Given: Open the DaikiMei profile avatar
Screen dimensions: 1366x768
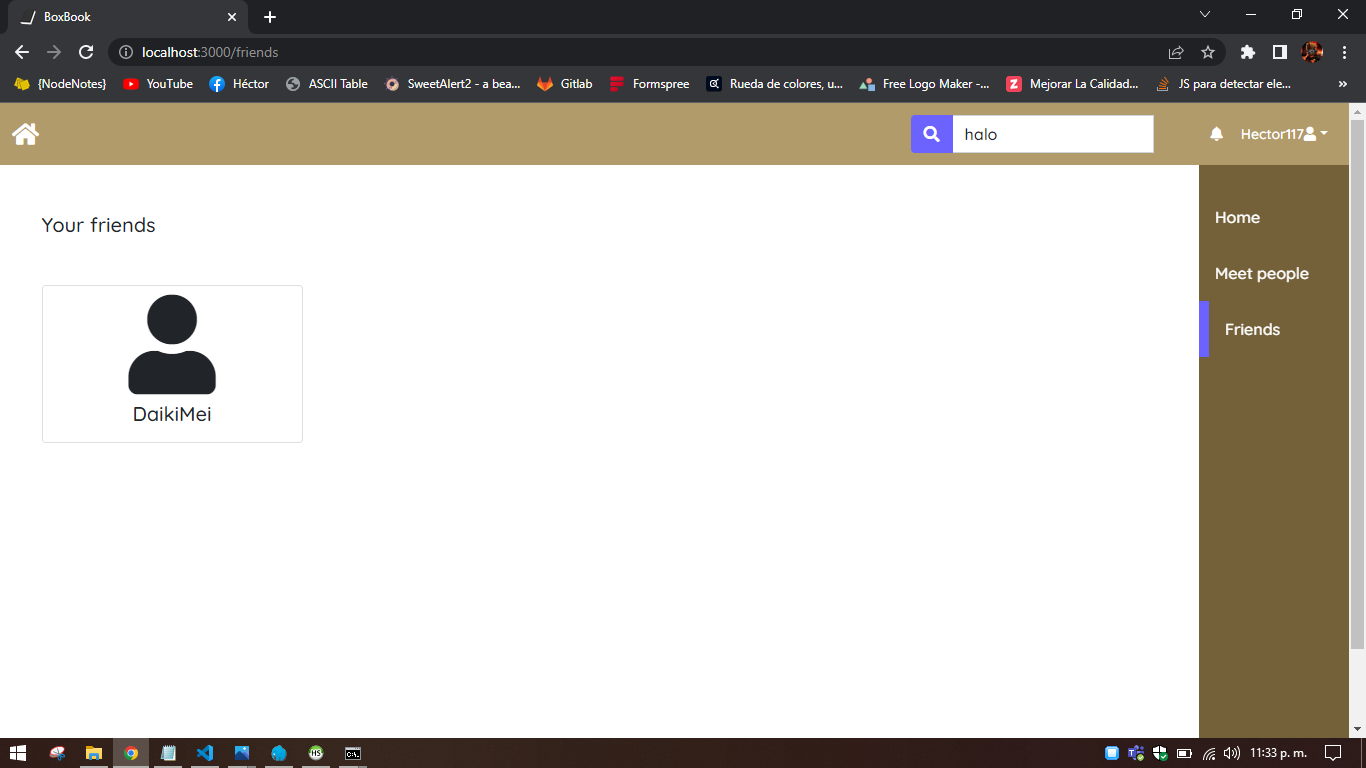Looking at the screenshot, I should 172,344.
